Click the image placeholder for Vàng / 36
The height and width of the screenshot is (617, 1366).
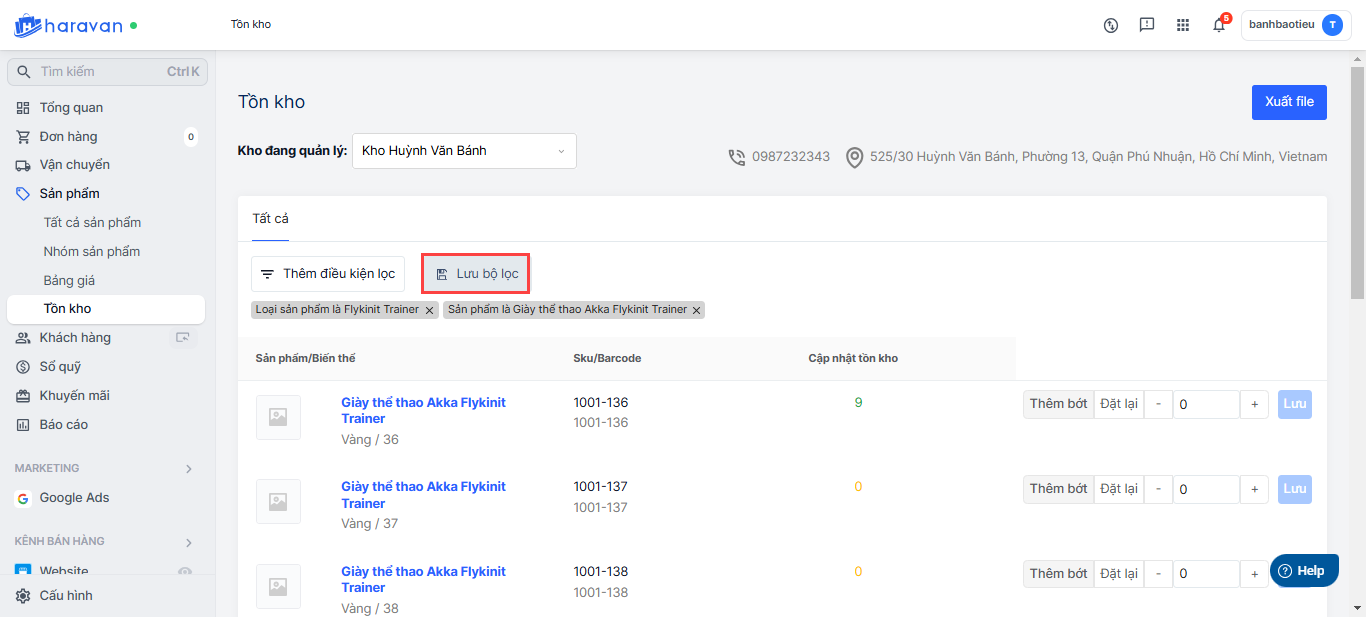(278, 417)
